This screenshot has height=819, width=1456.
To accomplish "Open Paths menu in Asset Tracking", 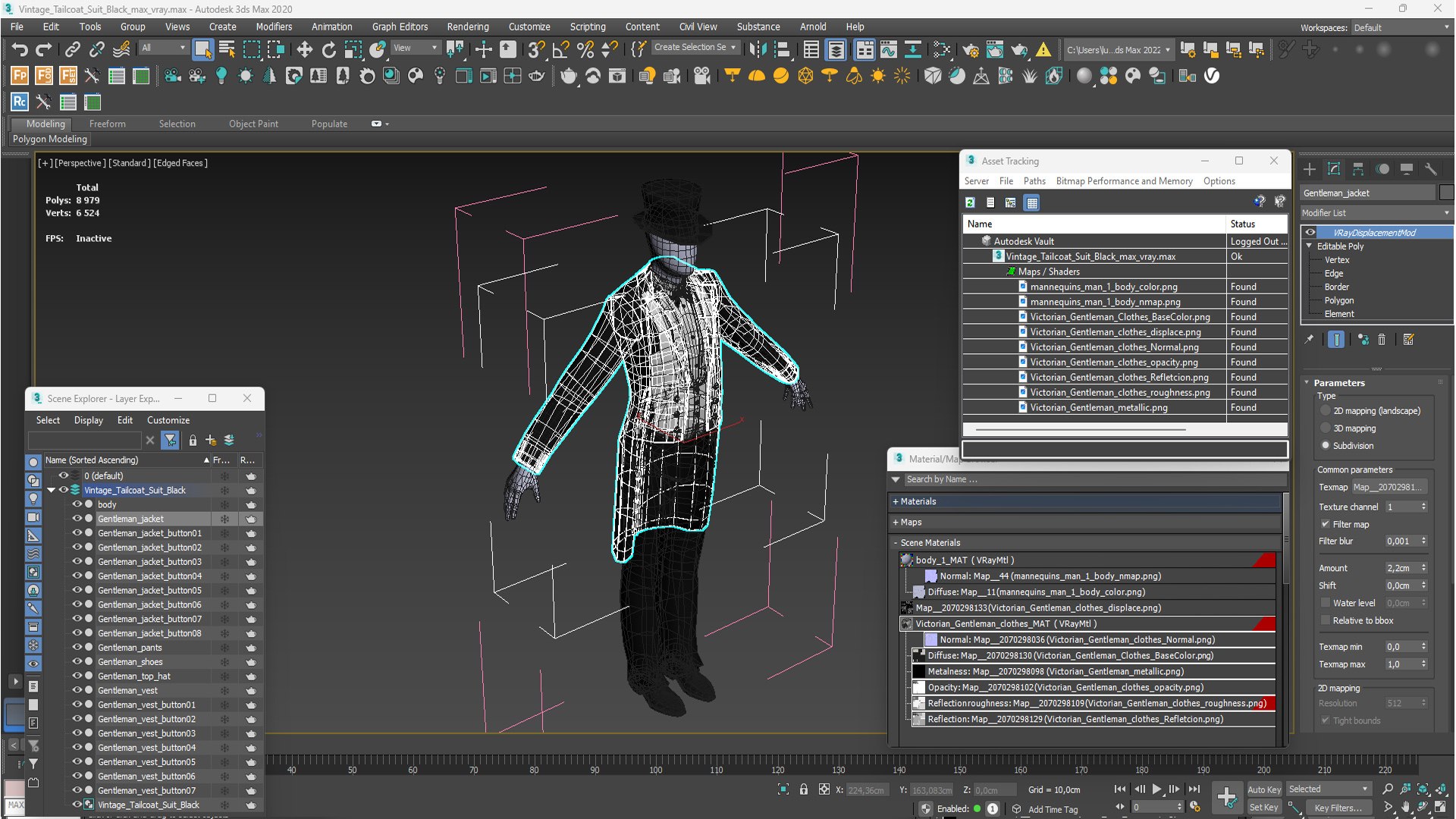I will pyautogui.click(x=1034, y=181).
